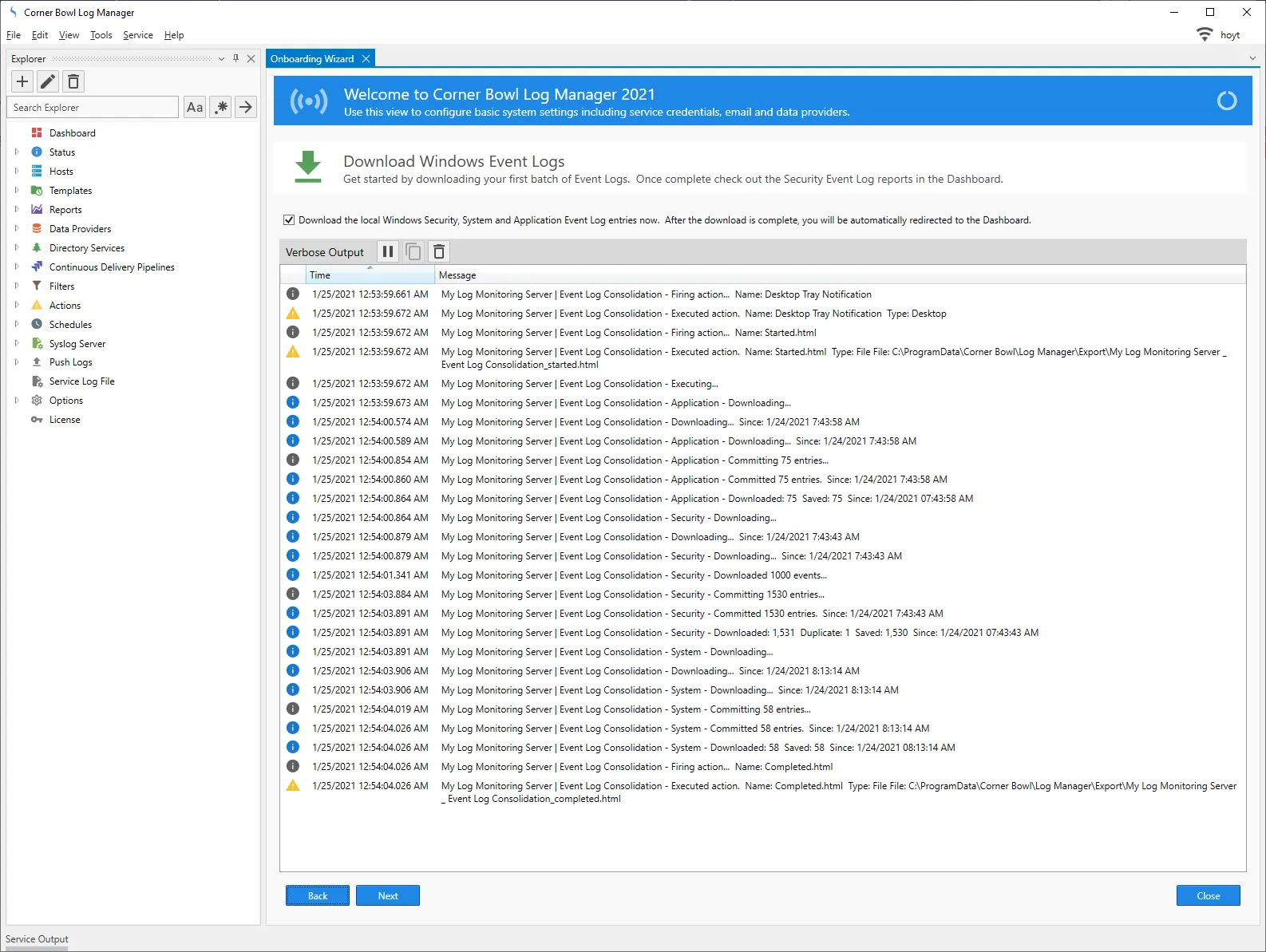Close the Onboarding Wizard tab
Viewport: 1266px width, 952px height.
366,59
